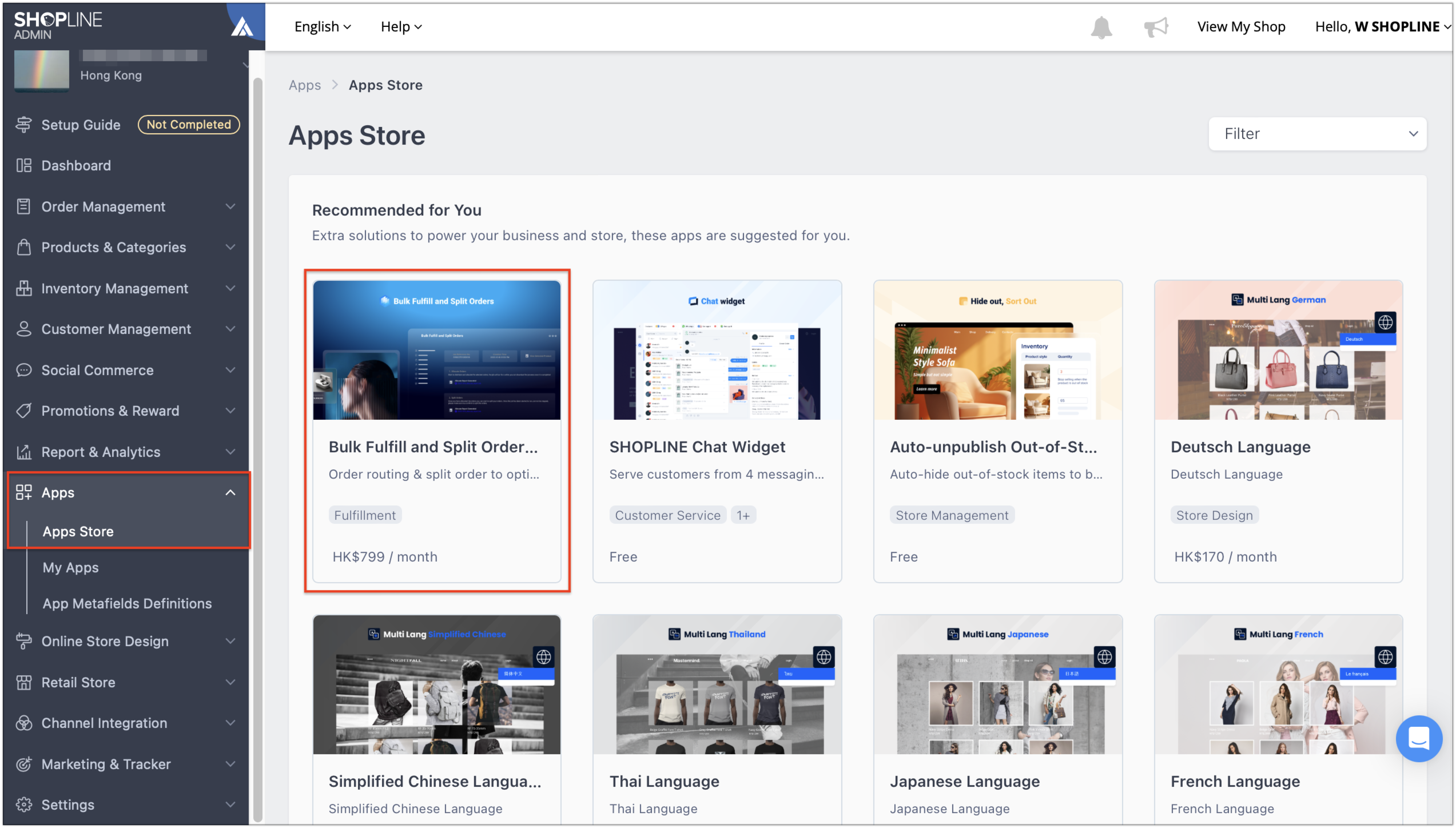This screenshot has height=828, width=1456.
Task: Click the blue triangle logo badge
Action: tap(242, 26)
